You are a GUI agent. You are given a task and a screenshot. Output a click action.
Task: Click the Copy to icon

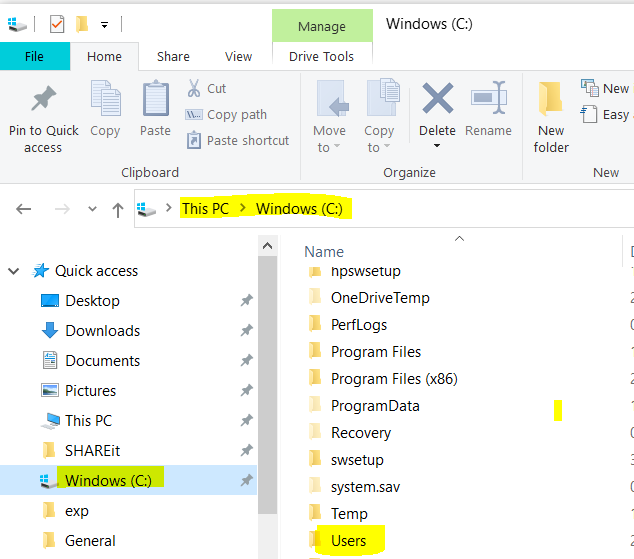point(383,97)
